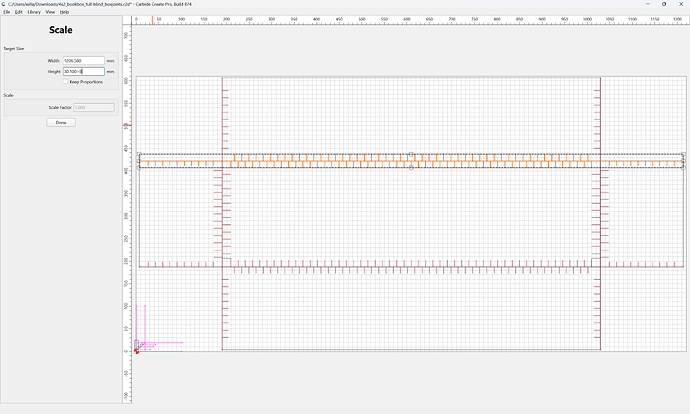Click the 'Target Size' section label

tap(14, 48)
